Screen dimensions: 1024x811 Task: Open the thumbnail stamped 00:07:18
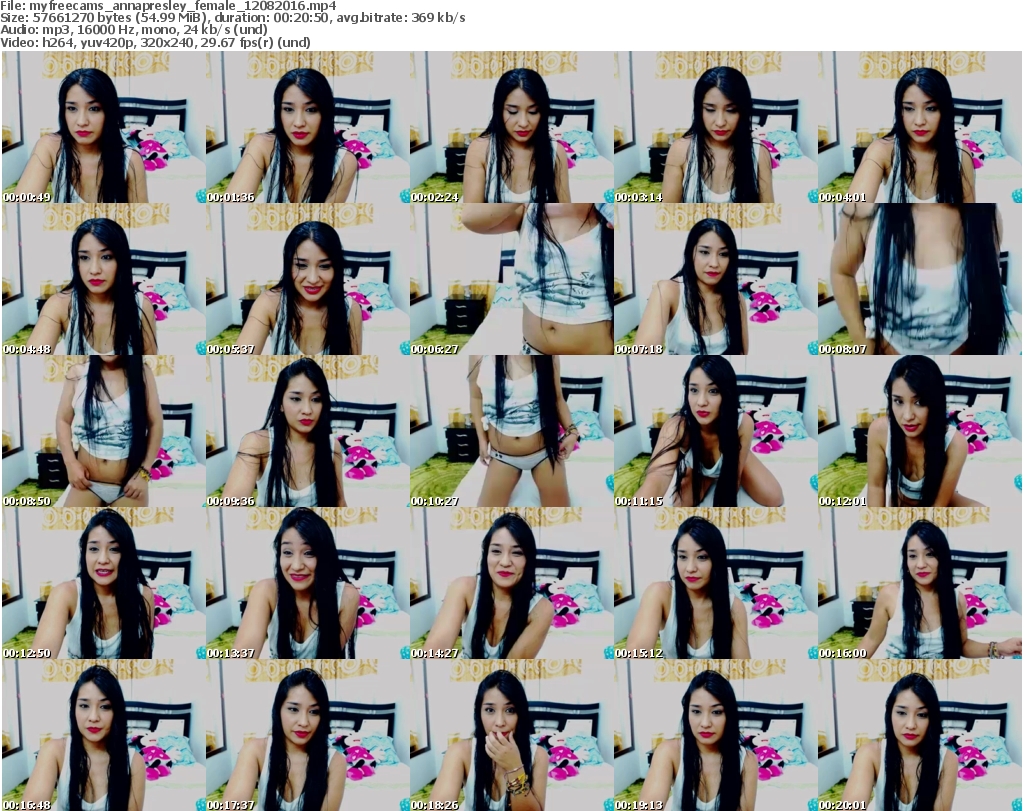tap(716, 279)
